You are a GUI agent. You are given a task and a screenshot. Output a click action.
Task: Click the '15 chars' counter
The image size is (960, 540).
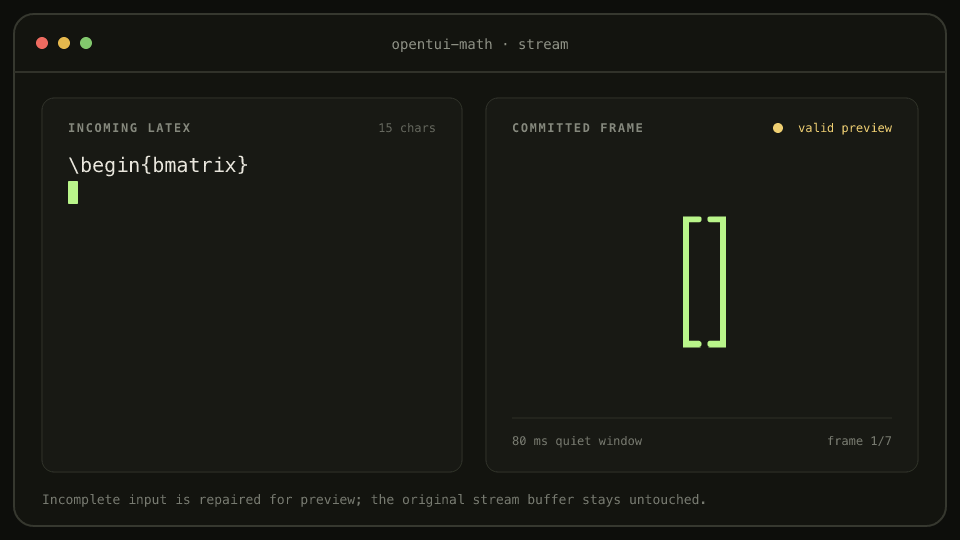pos(407,128)
